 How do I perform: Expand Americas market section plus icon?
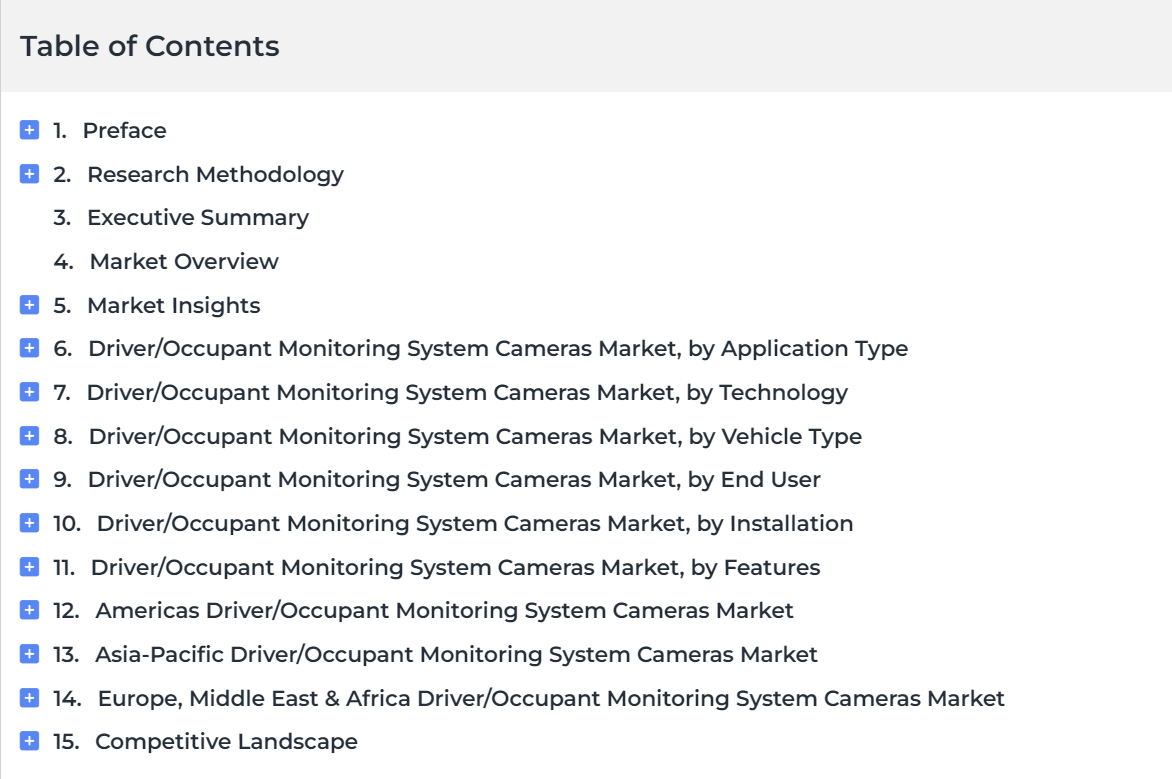click(29, 610)
